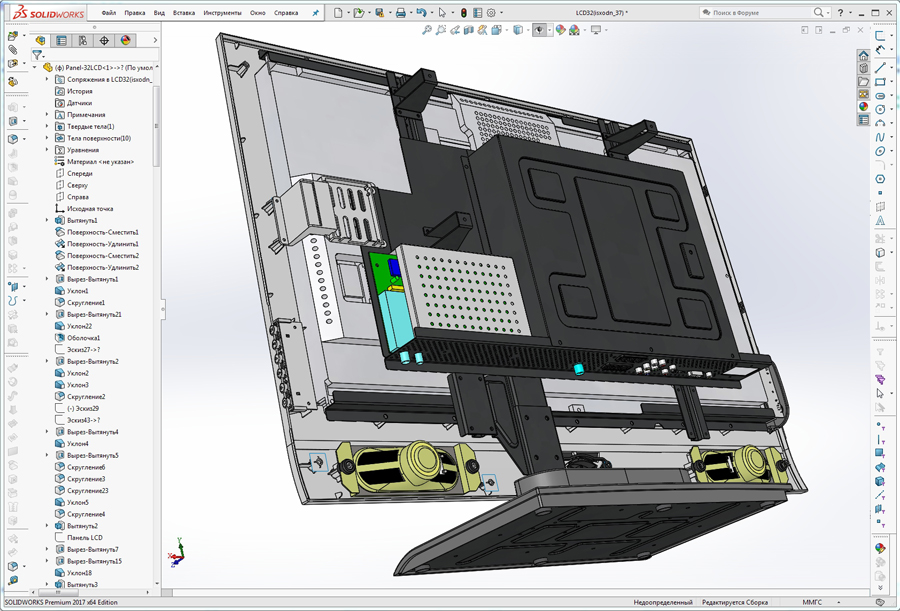Open the Инструменты menu
Screen dimensions: 900x611
pyautogui.click(x=222, y=13)
